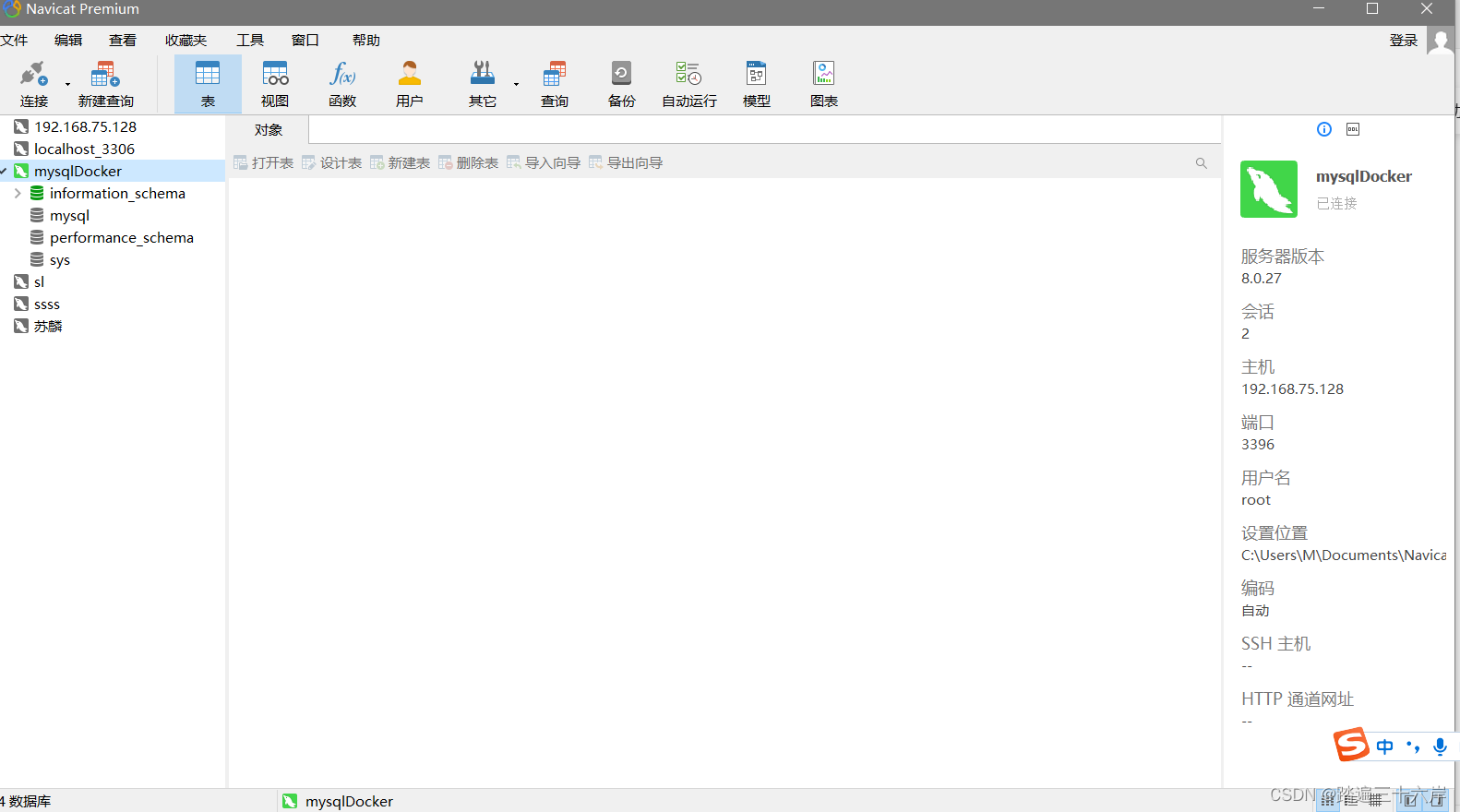Click the 新建表 button

pos(401,163)
